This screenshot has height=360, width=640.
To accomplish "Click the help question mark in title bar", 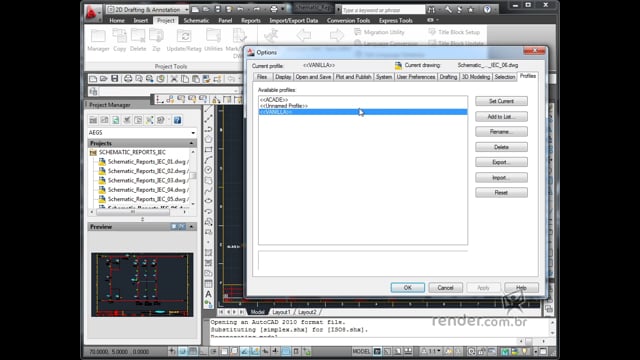I will pyautogui.click(x=487, y=9).
